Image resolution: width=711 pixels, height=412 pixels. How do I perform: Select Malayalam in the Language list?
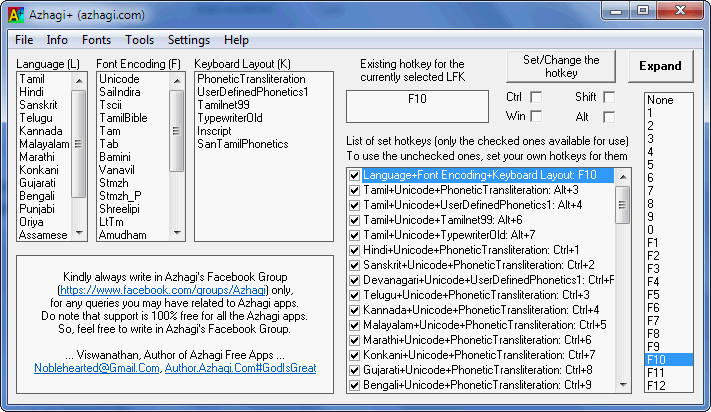pos(44,144)
